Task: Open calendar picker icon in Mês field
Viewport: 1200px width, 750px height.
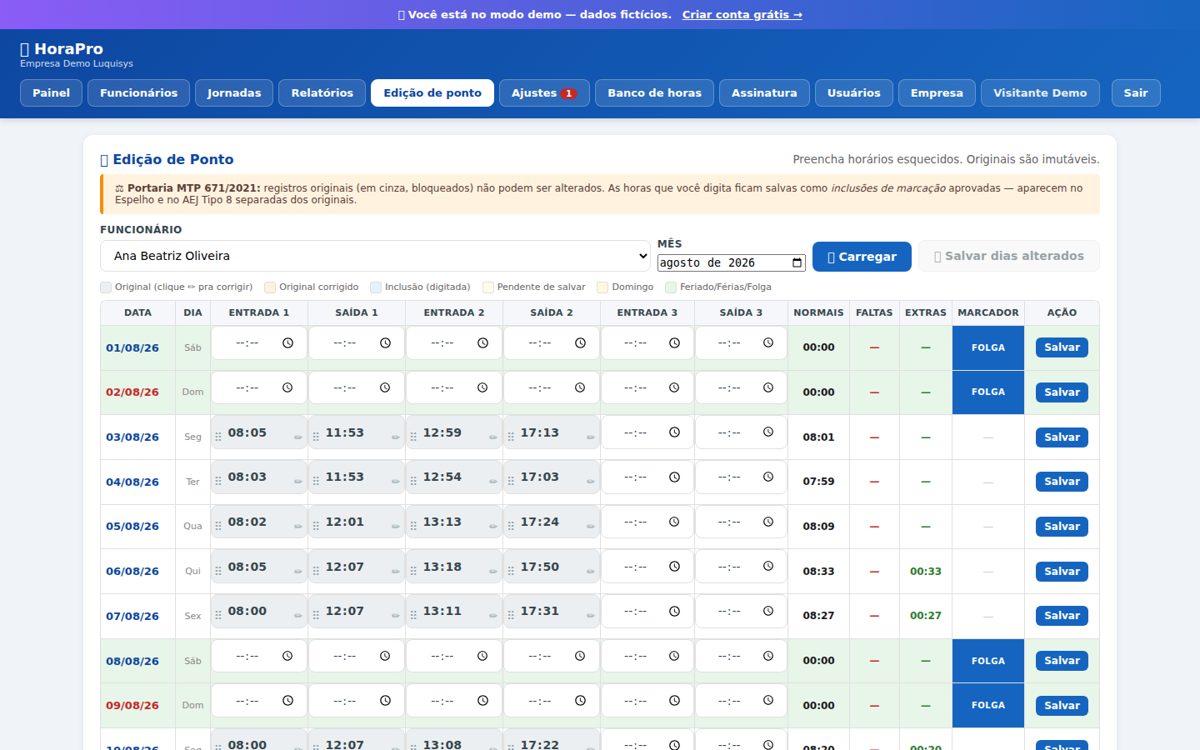Action: [x=797, y=263]
